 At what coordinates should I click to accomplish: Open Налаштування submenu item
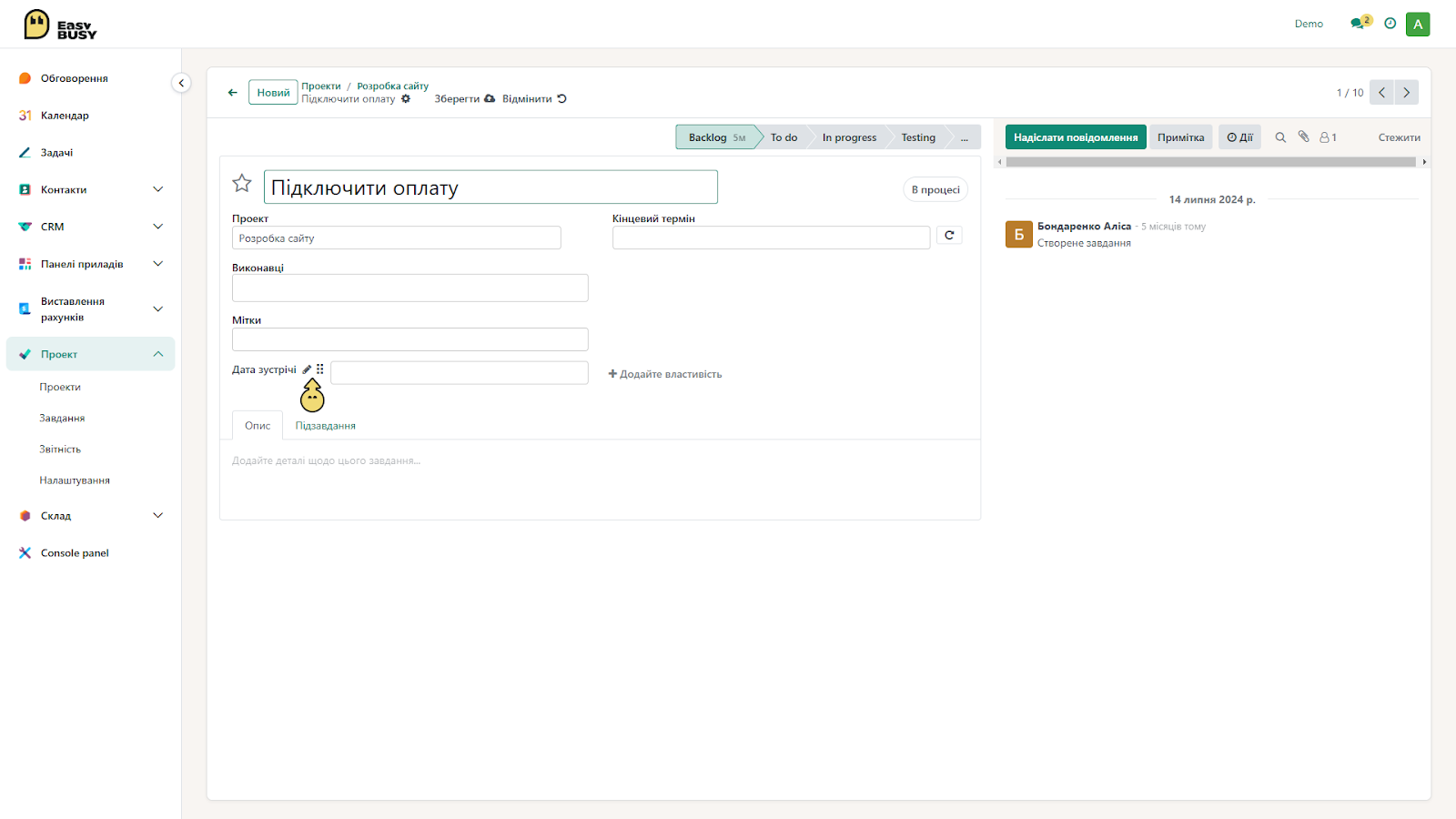tap(75, 480)
